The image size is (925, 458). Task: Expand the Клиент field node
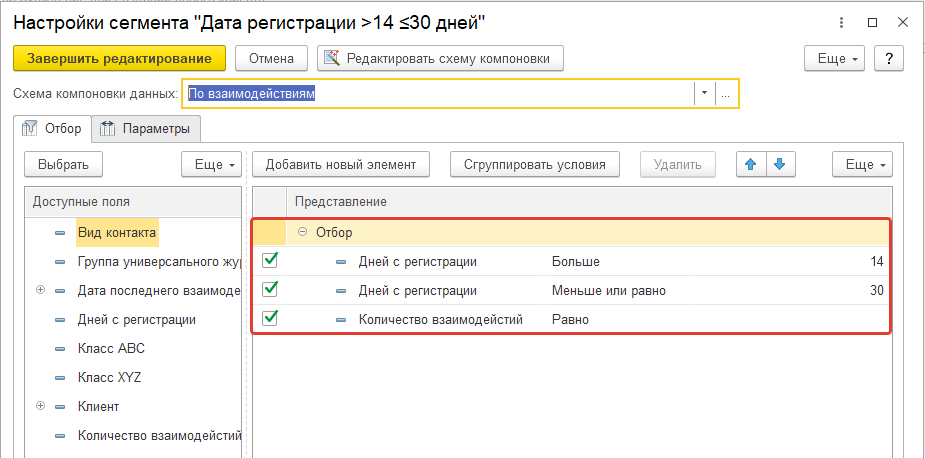click(41, 407)
